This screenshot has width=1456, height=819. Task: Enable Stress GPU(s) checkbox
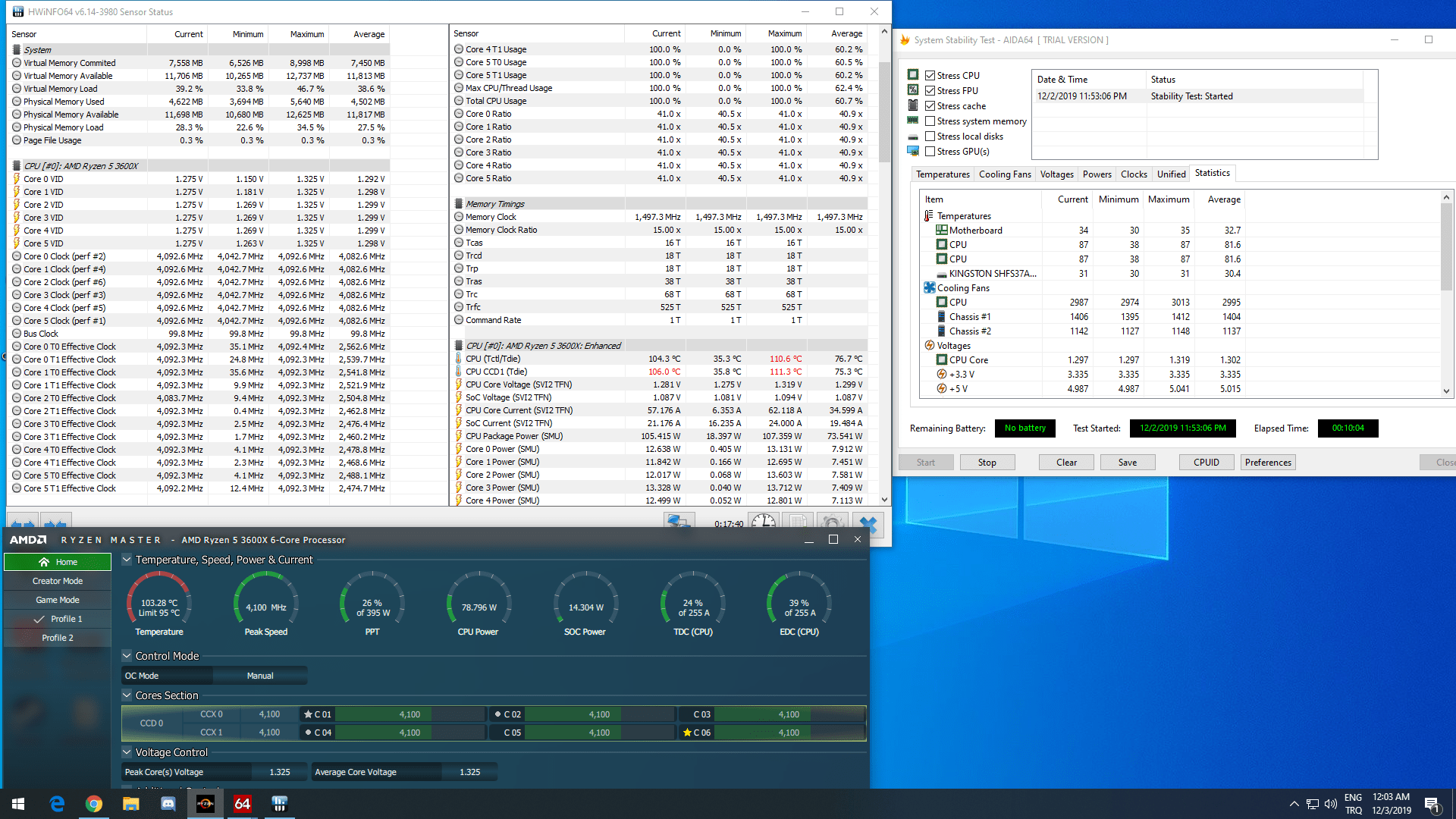930,152
